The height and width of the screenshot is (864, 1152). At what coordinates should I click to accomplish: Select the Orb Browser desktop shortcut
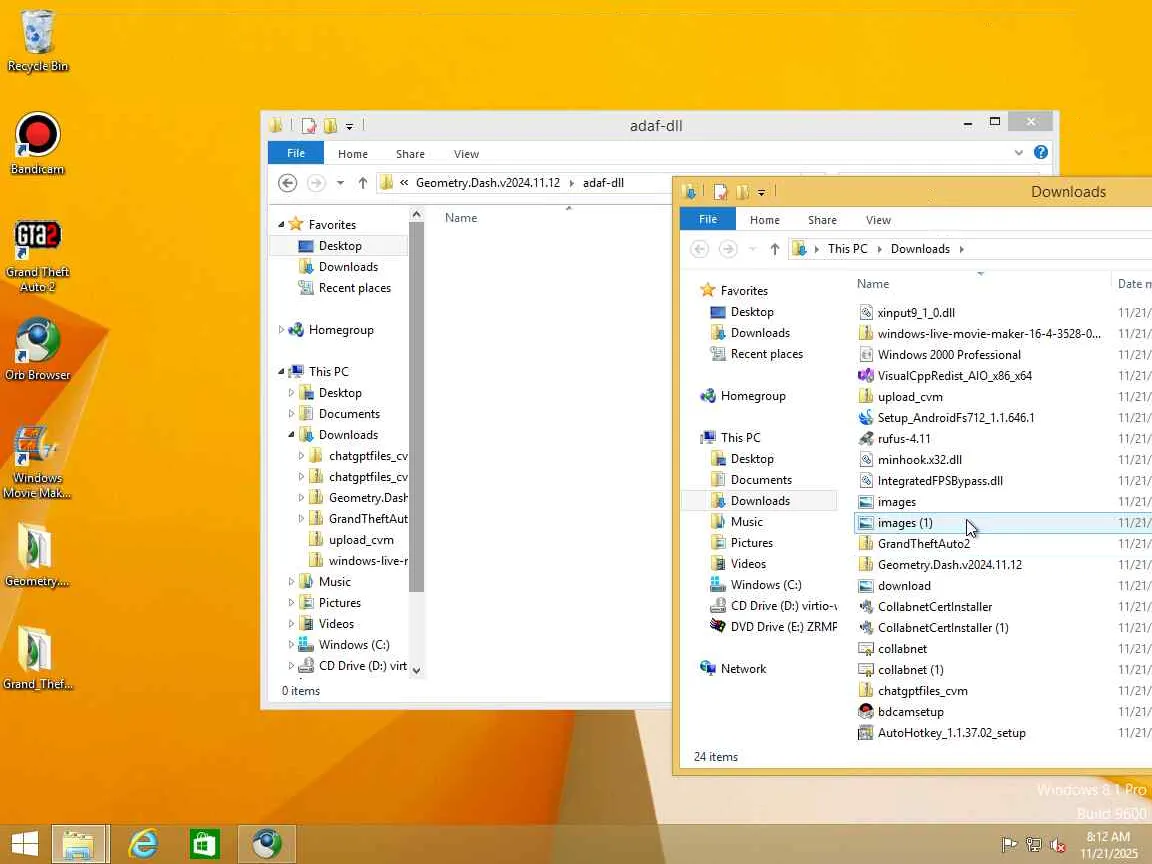click(x=37, y=349)
